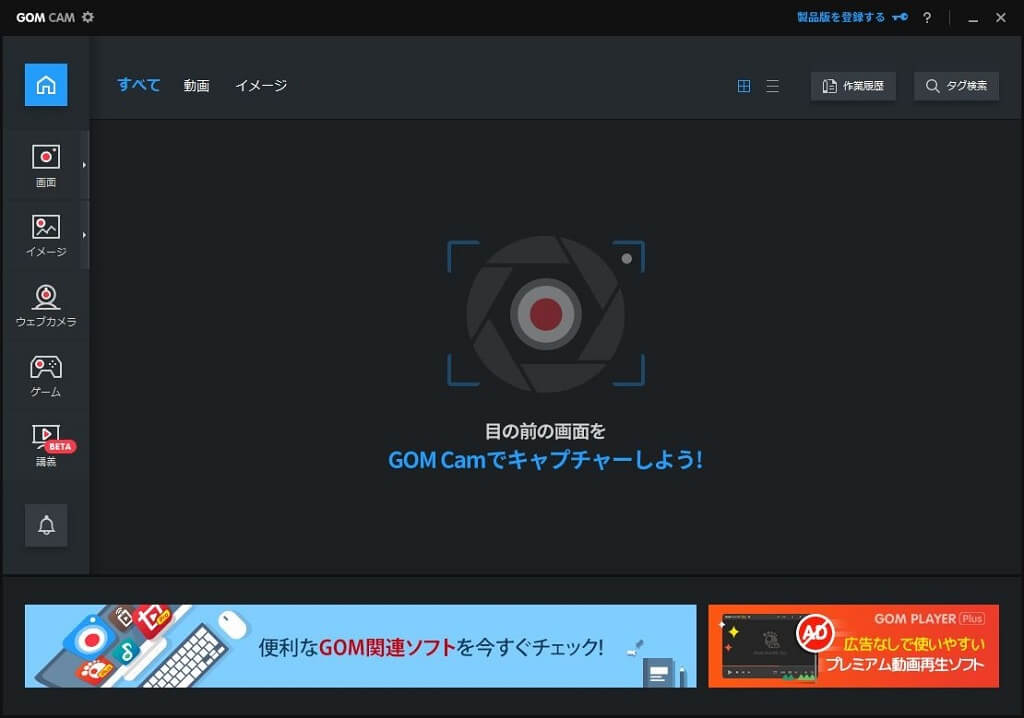The image size is (1024, 718).
Task: Switch to the 動画 tab
Action: point(196,86)
